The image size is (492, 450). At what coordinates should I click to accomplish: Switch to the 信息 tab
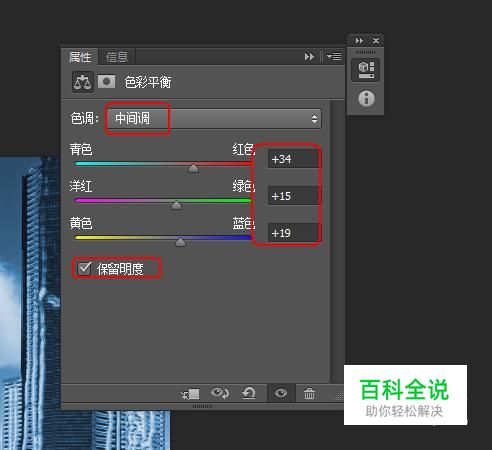(117, 57)
